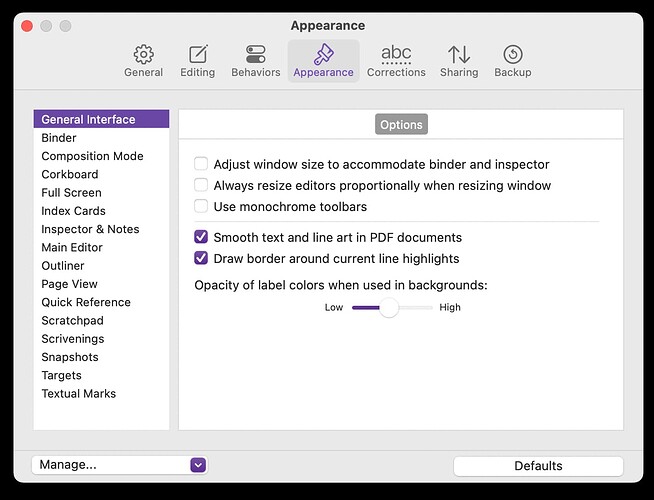
Task: Select Outliner in the sidebar list
Action: point(101,266)
